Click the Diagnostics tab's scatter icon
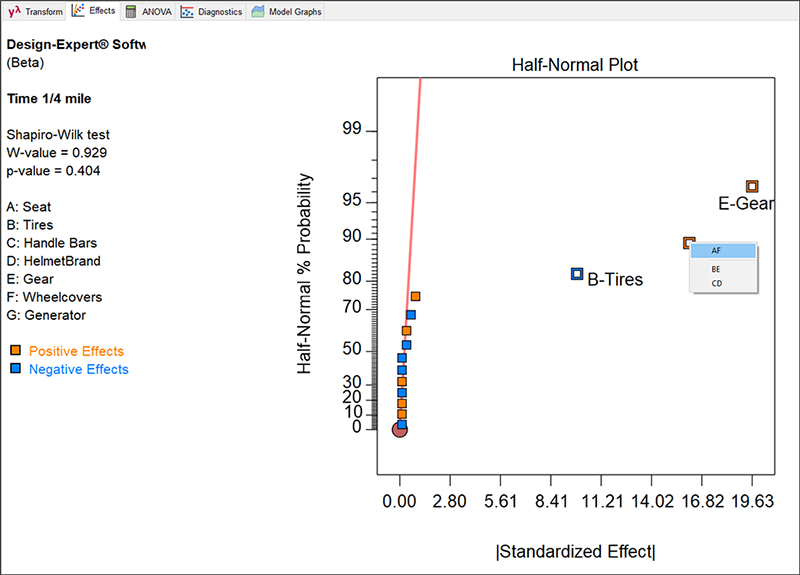The image size is (800, 575). tap(187, 12)
